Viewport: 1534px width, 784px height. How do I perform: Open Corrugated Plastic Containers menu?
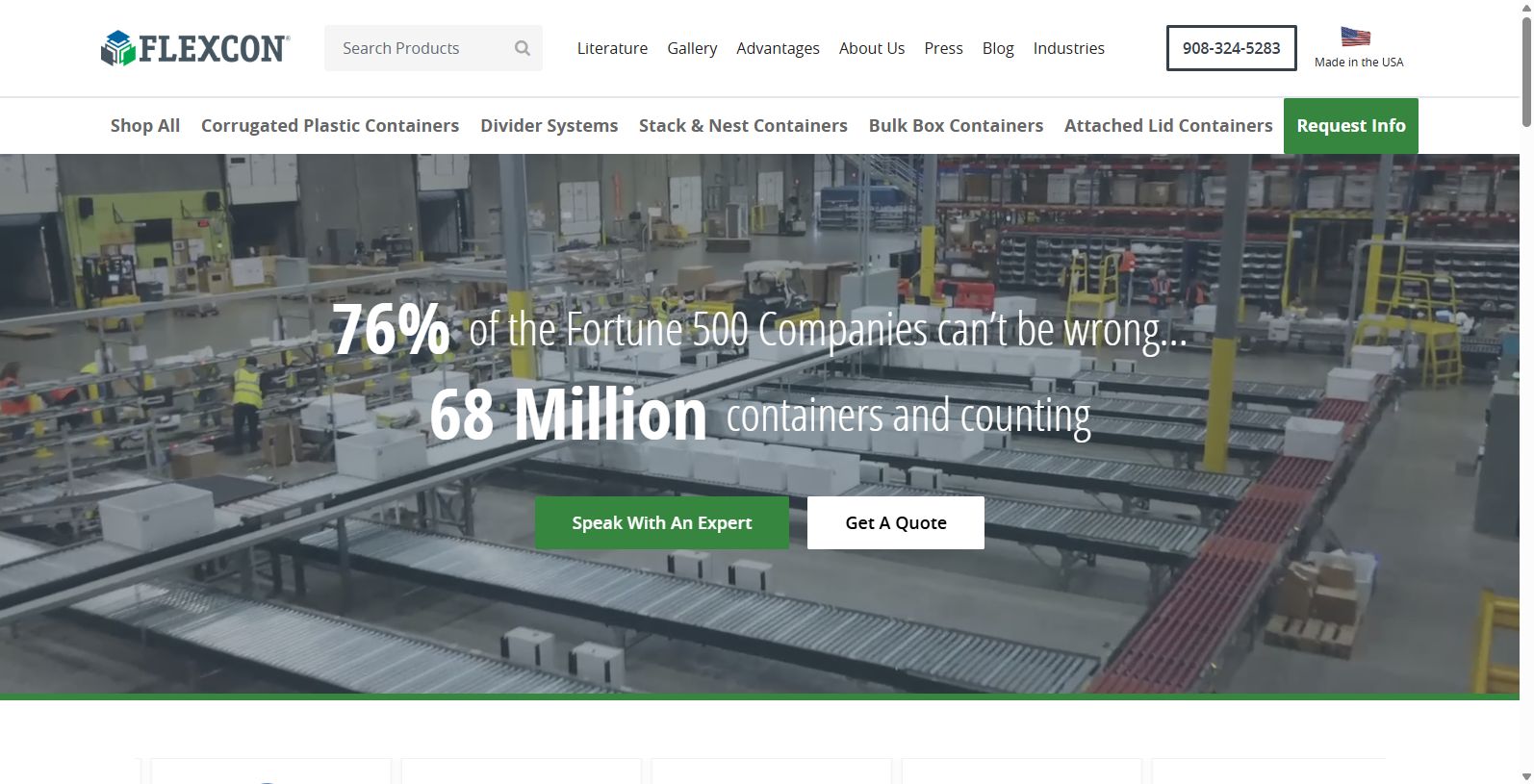click(330, 126)
